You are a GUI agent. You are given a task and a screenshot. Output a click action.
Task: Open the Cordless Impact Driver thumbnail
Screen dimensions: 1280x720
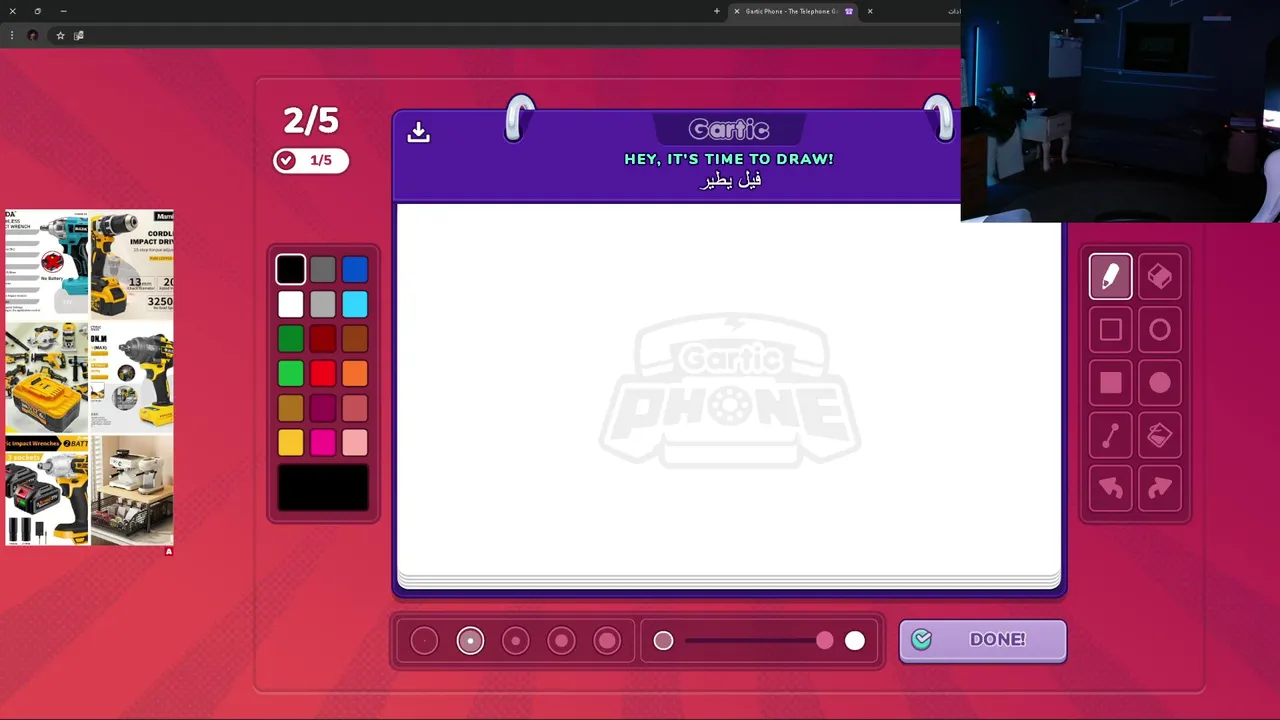click(132, 264)
